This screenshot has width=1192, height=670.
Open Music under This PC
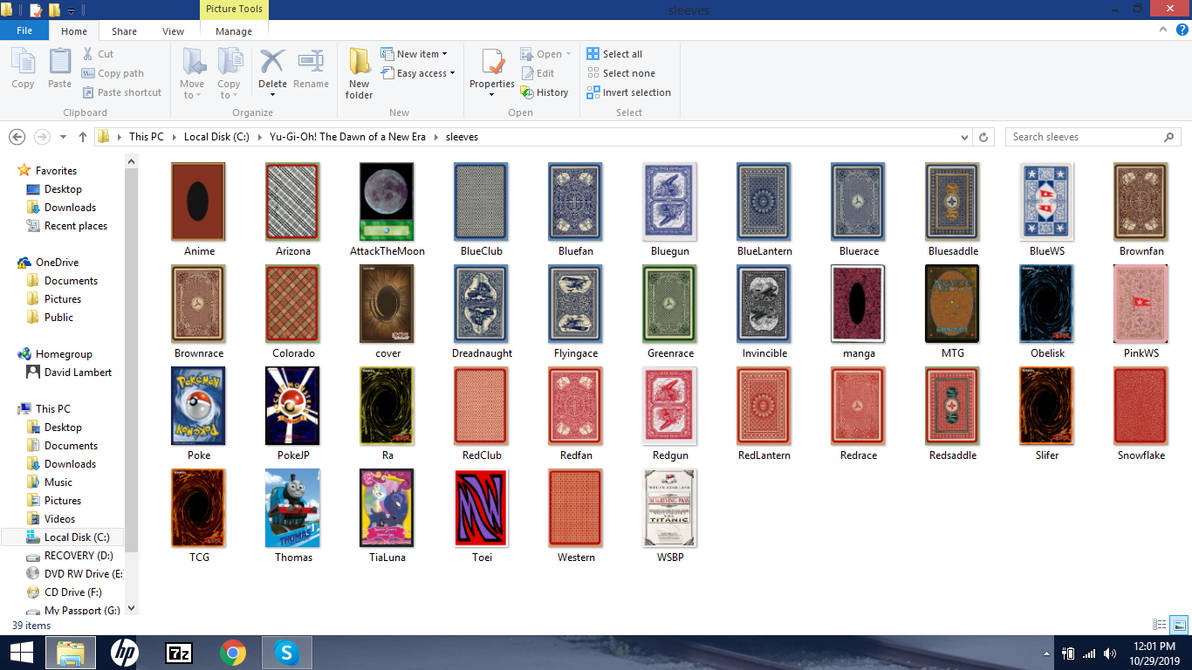[58, 482]
